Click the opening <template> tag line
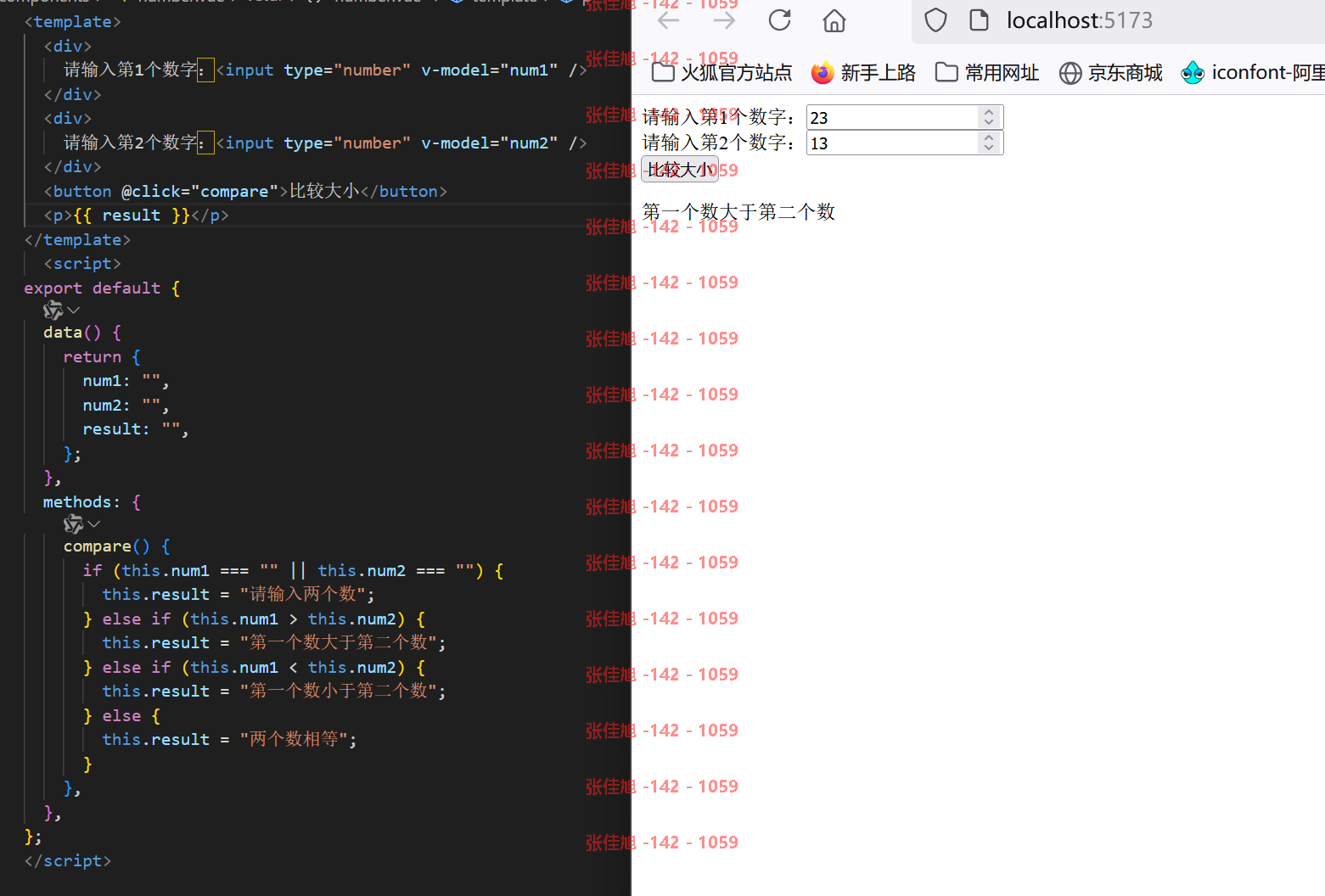1325x896 pixels. click(73, 22)
